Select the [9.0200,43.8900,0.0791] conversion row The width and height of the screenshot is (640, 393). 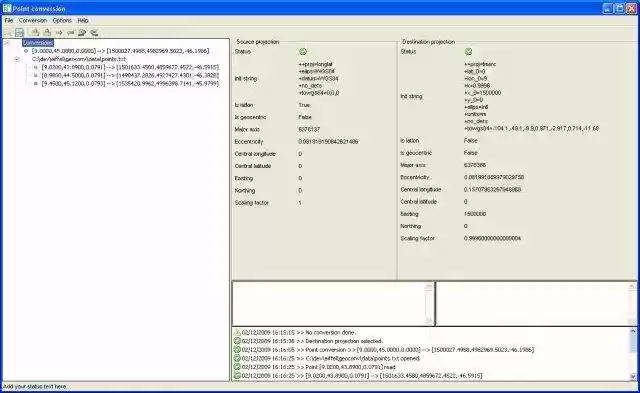(130, 67)
